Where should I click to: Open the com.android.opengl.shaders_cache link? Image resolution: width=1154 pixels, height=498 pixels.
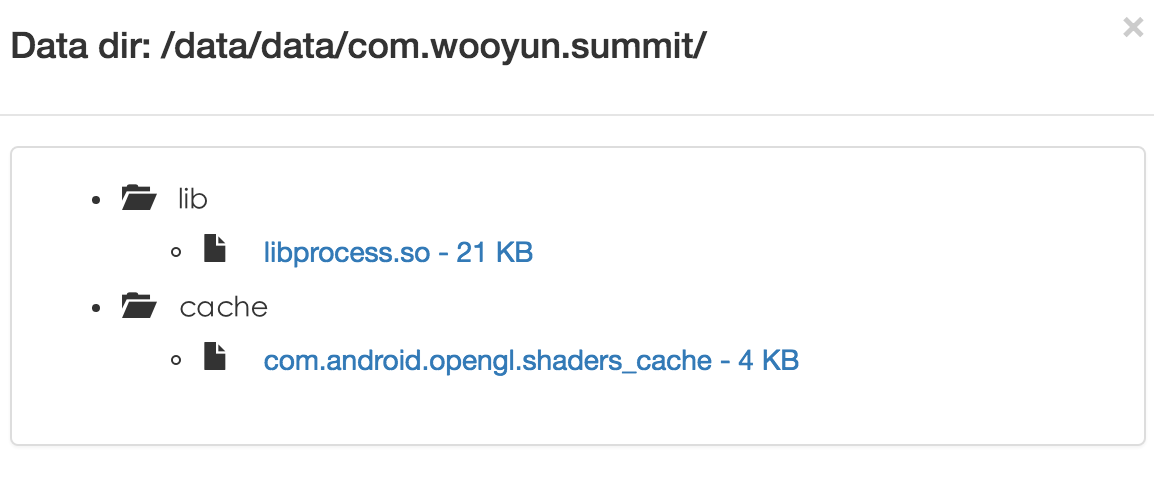487,360
